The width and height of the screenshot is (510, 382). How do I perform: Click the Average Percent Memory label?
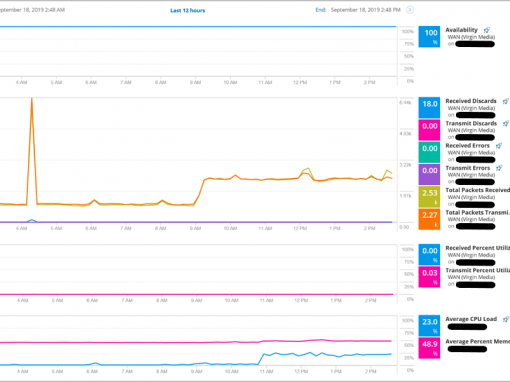[x=478, y=341]
